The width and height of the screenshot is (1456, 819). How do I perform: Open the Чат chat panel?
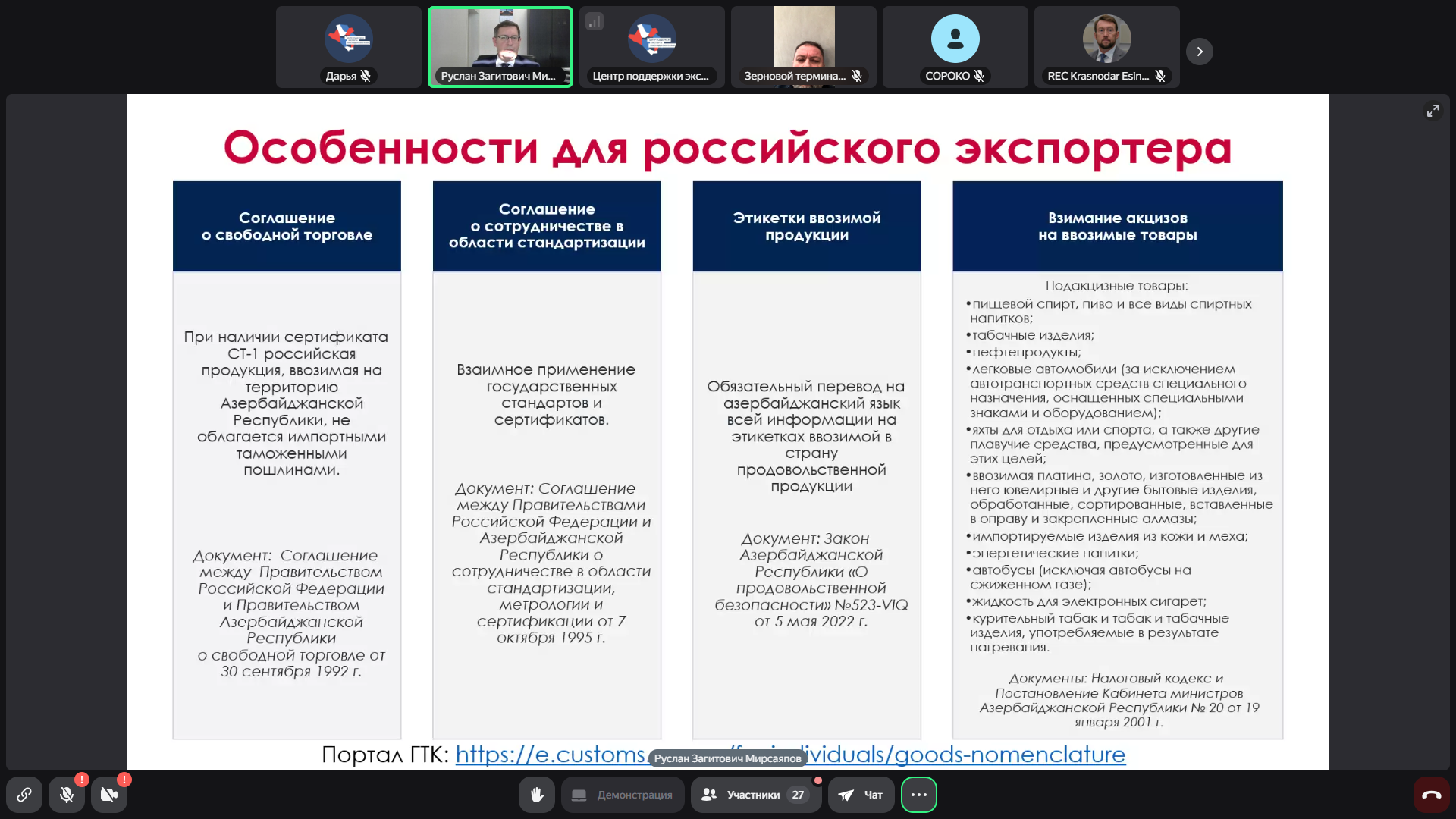(861, 795)
